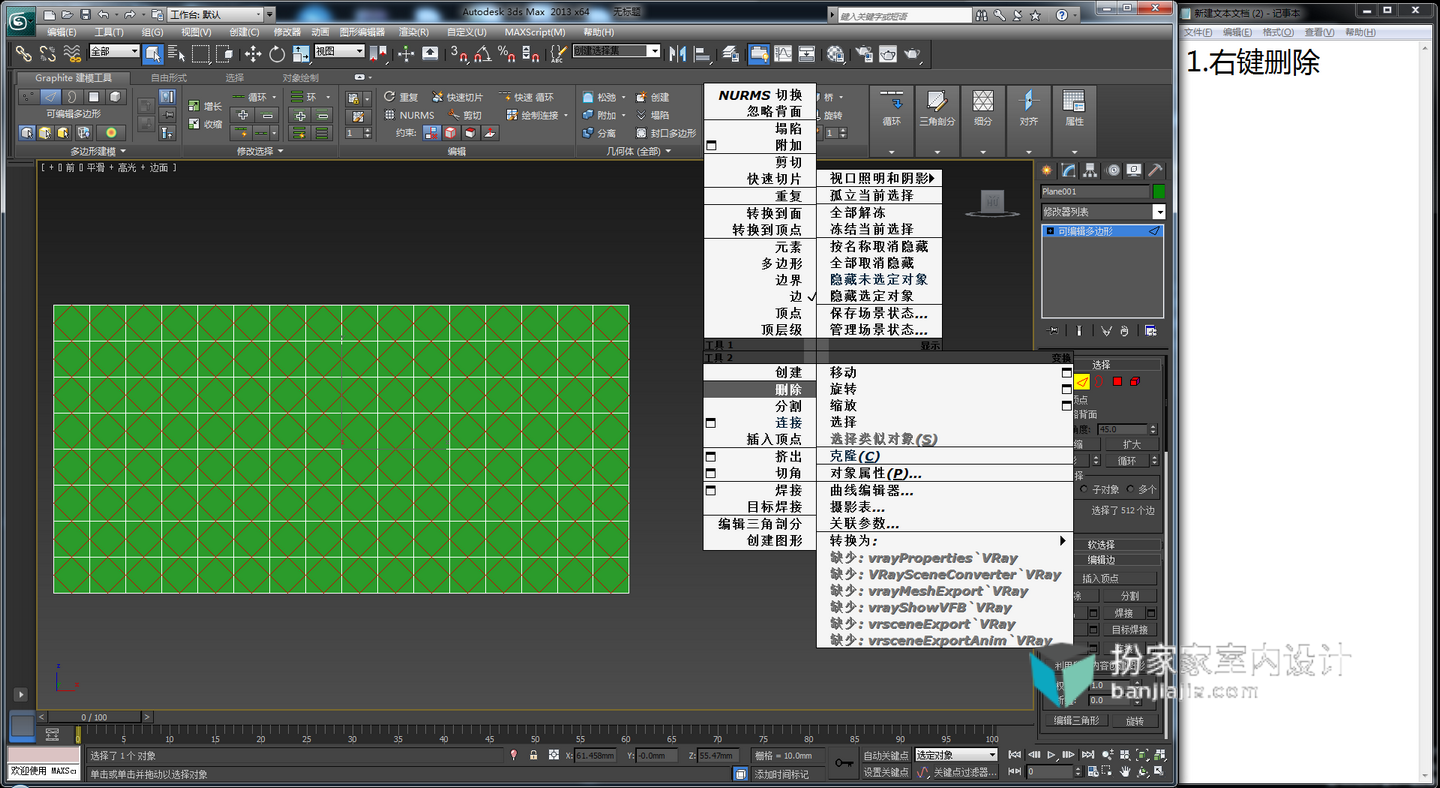The height and width of the screenshot is (788, 1440).
Task: Open the Hierarchy command panel tab
Action: (1091, 170)
